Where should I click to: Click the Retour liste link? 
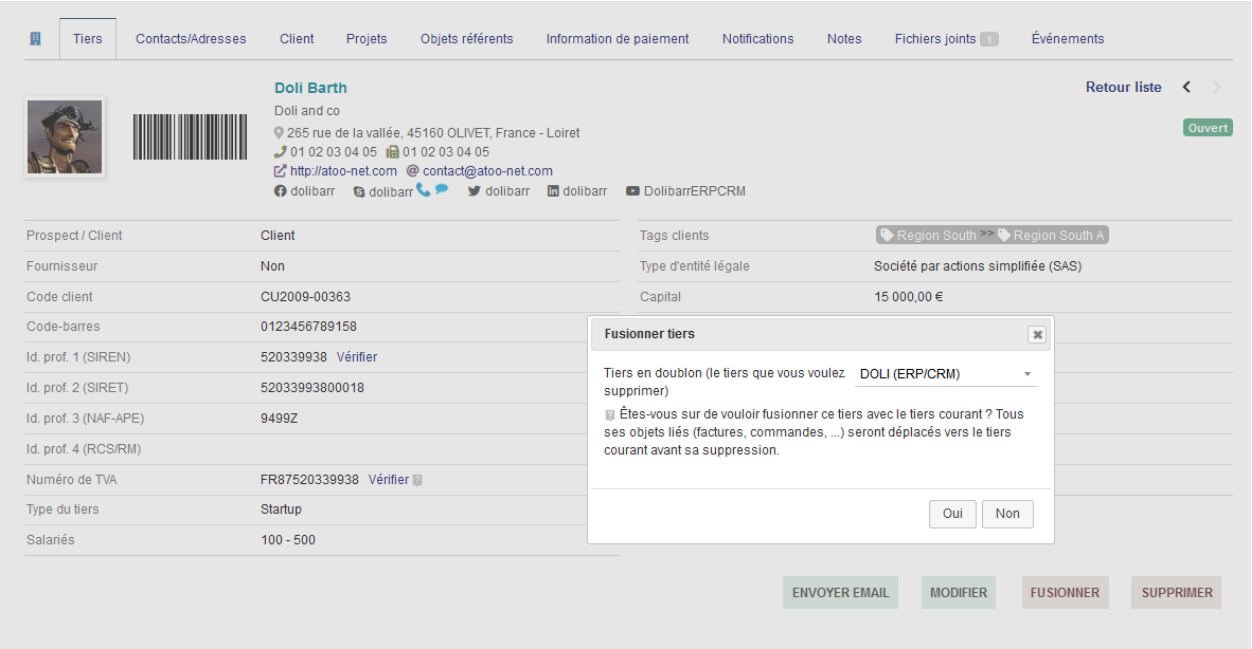point(1124,88)
